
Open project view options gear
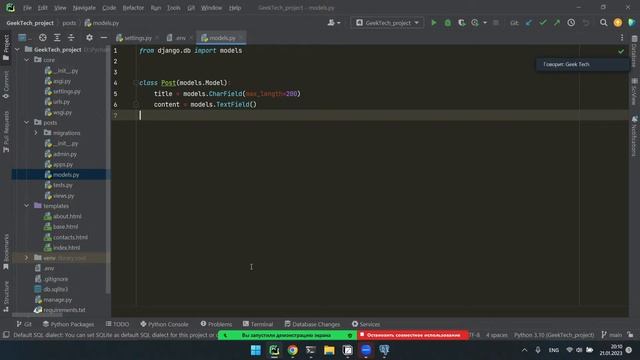[x=89, y=38]
